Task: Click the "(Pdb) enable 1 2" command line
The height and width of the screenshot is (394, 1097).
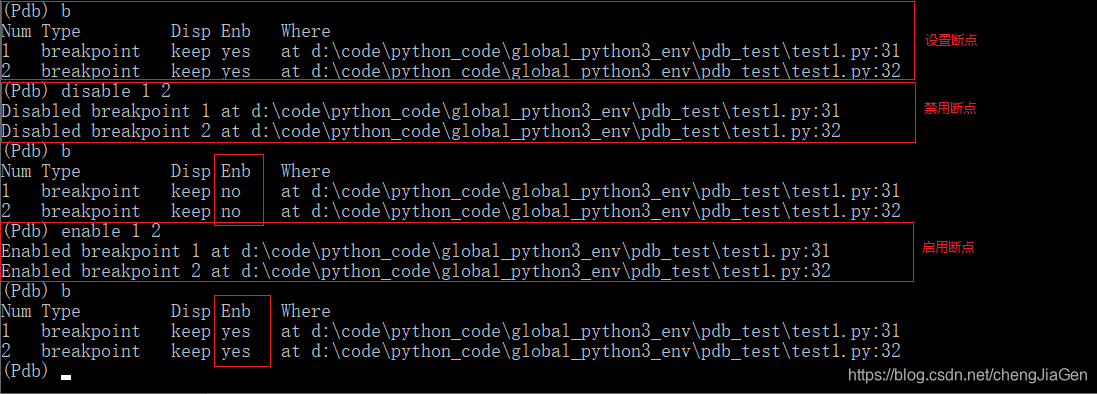Action: pyautogui.click(x=82, y=232)
